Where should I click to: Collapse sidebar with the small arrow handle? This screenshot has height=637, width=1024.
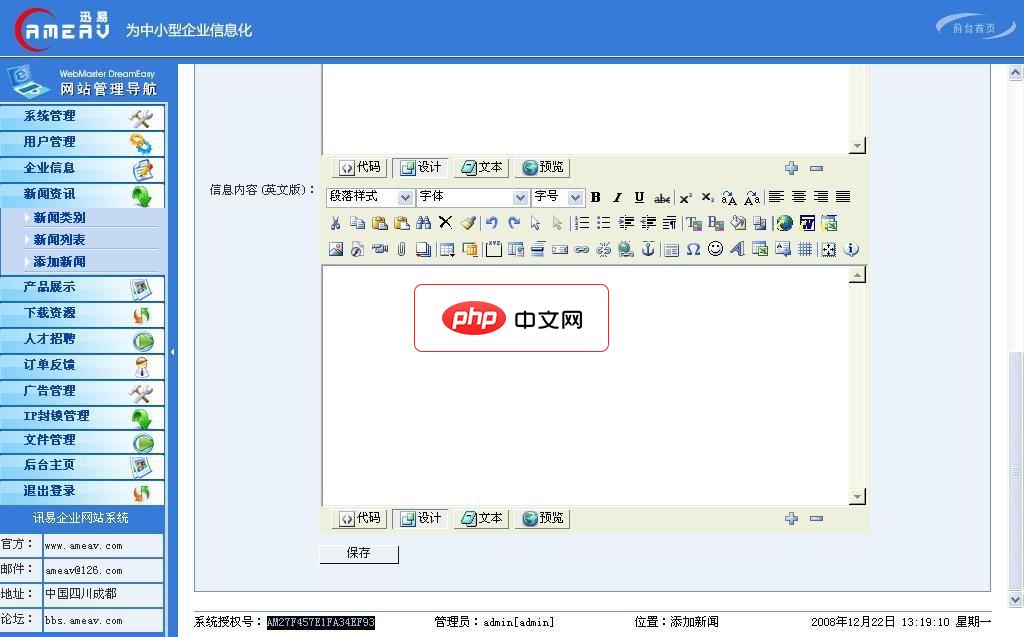coord(172,352)
